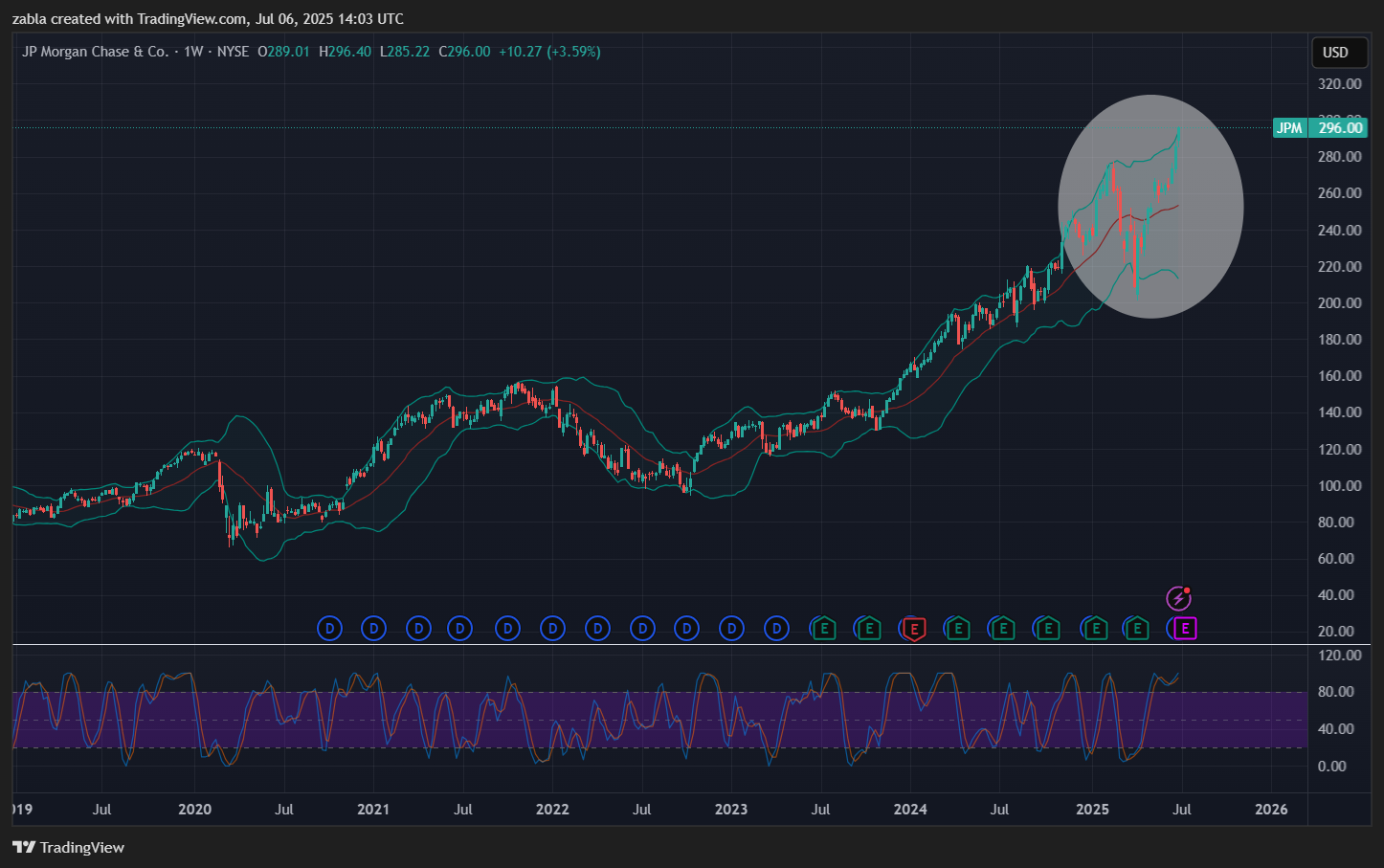The image size is (1384, 868).
Task: Click the +10.27 (+3.59%) change value
Action: pos(549,52)
